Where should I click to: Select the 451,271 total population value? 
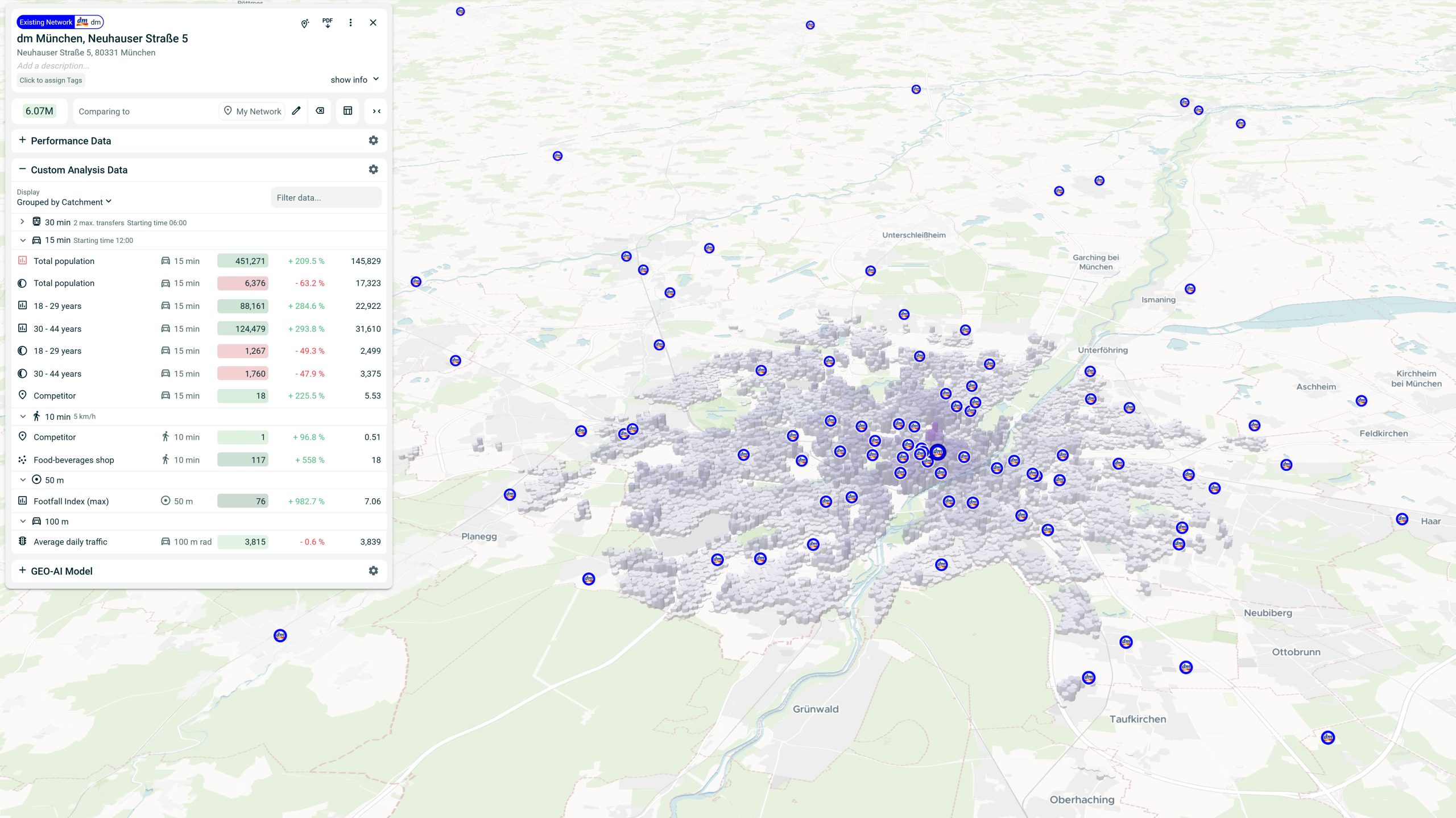coord(243,261)
